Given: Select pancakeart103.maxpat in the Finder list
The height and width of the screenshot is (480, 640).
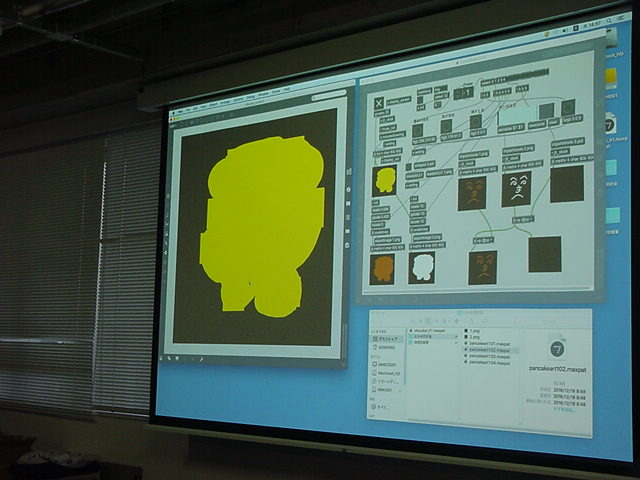Looking at the screenshot, I should tap(487, 356).
